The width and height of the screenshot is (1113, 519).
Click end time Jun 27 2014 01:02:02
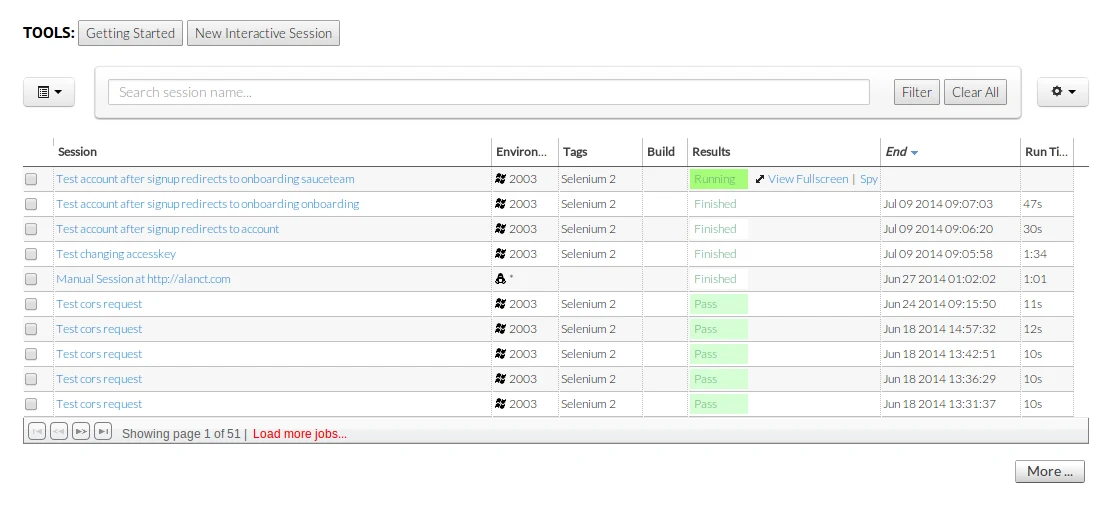point(939,279)
